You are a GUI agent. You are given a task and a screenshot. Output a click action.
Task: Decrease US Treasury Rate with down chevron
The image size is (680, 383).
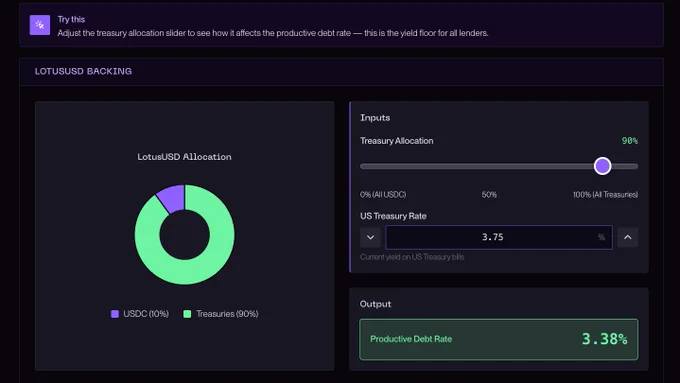370,237
